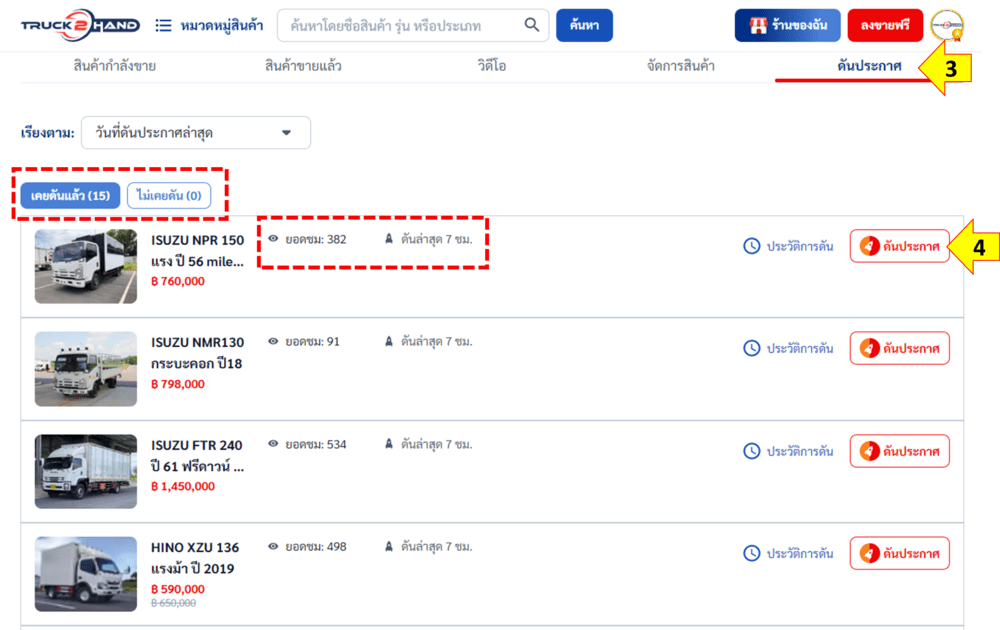The width and height of the screenshot is (1000, 630).
Task: Click rocket icon on ISUZU NMR130 row
Action: pyautogui.click(x=869, y=348)
